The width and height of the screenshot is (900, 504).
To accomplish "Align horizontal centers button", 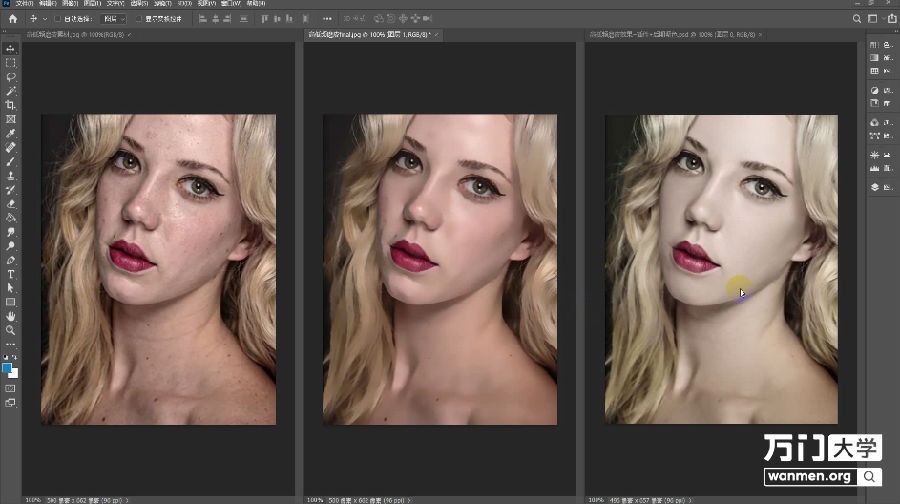I will tap(215, 19).
